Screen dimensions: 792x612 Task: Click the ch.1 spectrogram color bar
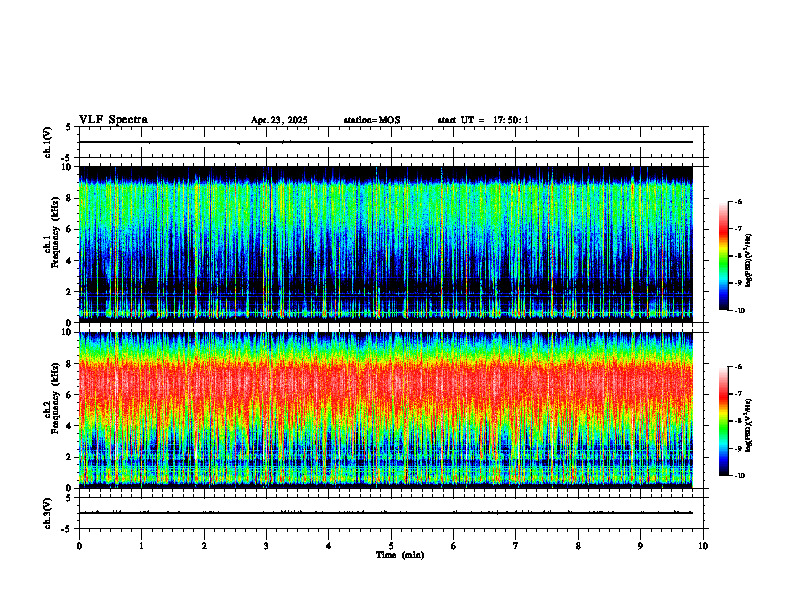click(x=723, y=256)
